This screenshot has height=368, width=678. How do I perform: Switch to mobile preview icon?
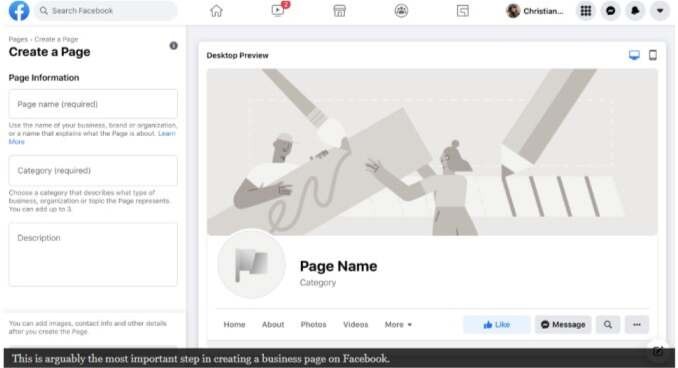(x=653, y=55)
